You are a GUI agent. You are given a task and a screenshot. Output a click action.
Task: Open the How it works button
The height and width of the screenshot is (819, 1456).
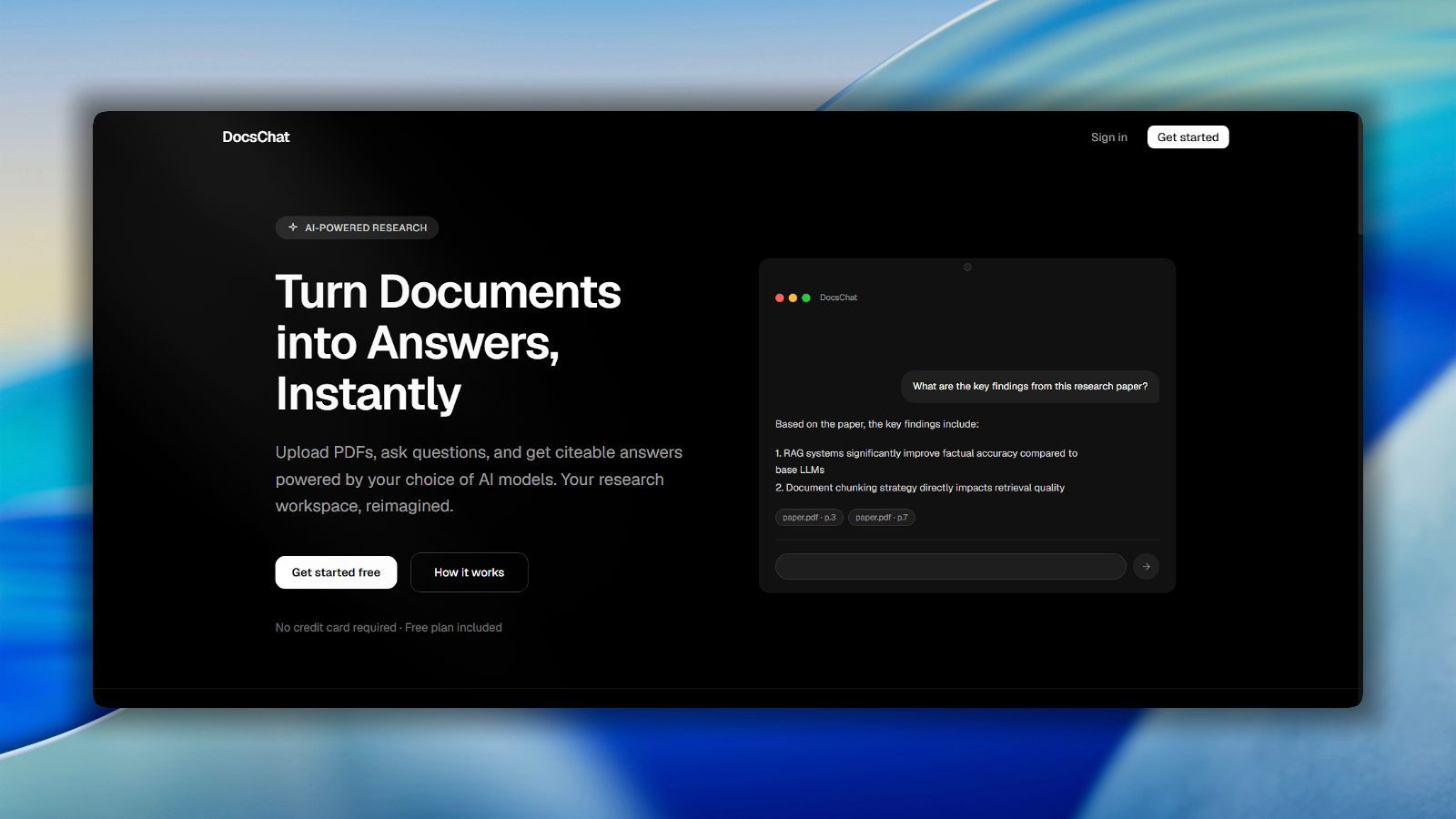[469, 572]
